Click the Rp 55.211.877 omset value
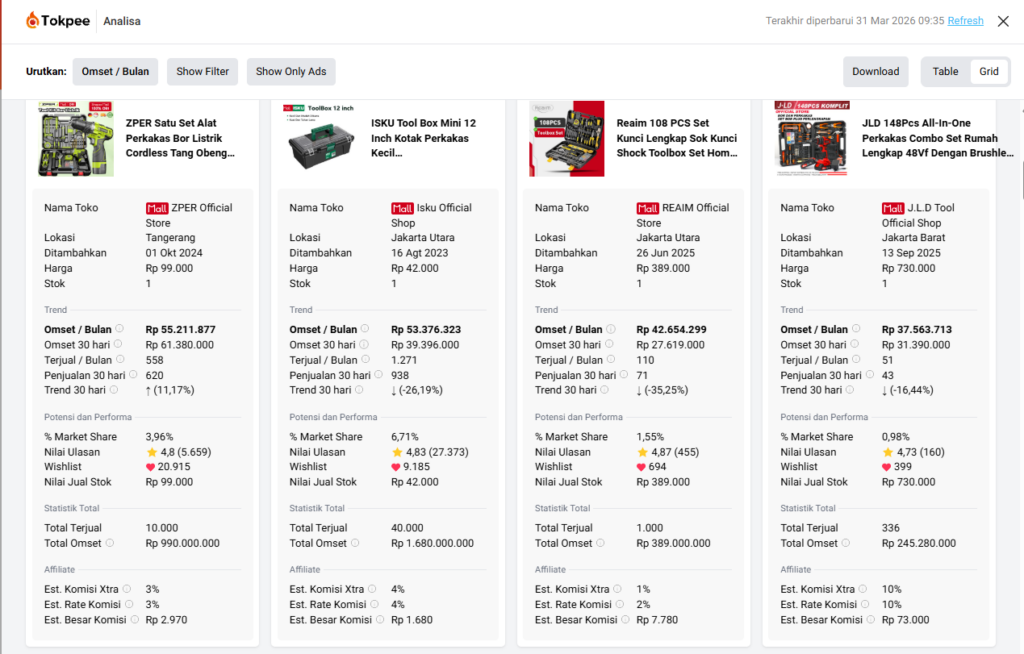This screenshot has height=654, width=1024. (180, 329)
